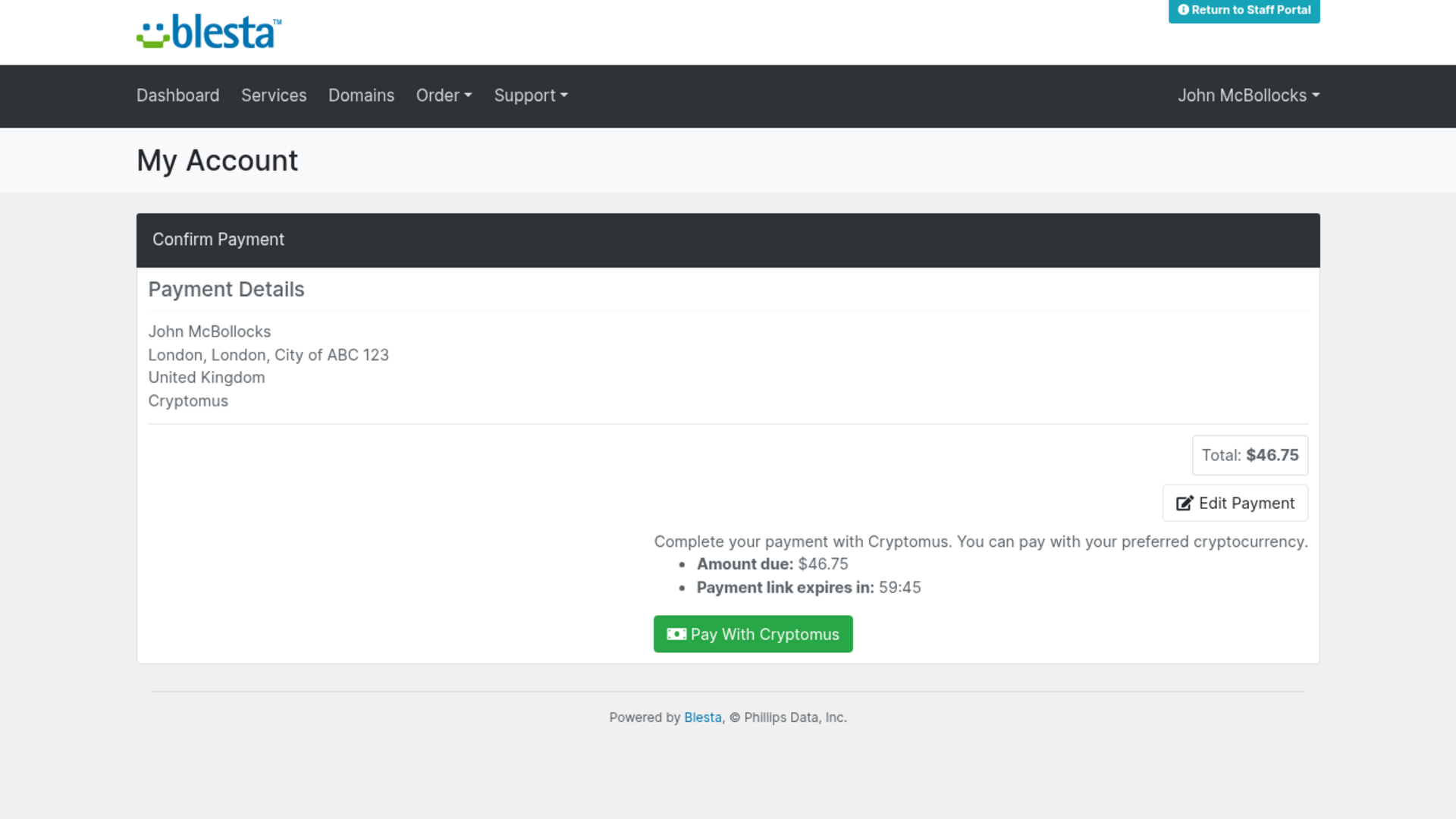
Task: Click the address line London, London, City of ABC 123
Action: 268,355
